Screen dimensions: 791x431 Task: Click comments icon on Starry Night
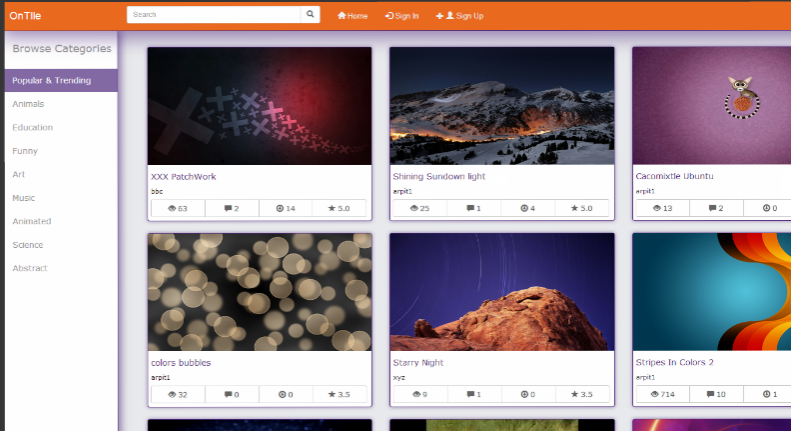(x=470, y=394)
